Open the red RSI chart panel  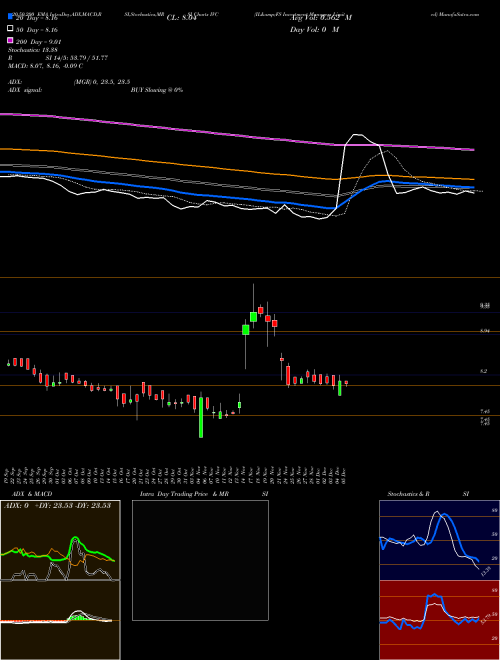click(x=437, y=620)
